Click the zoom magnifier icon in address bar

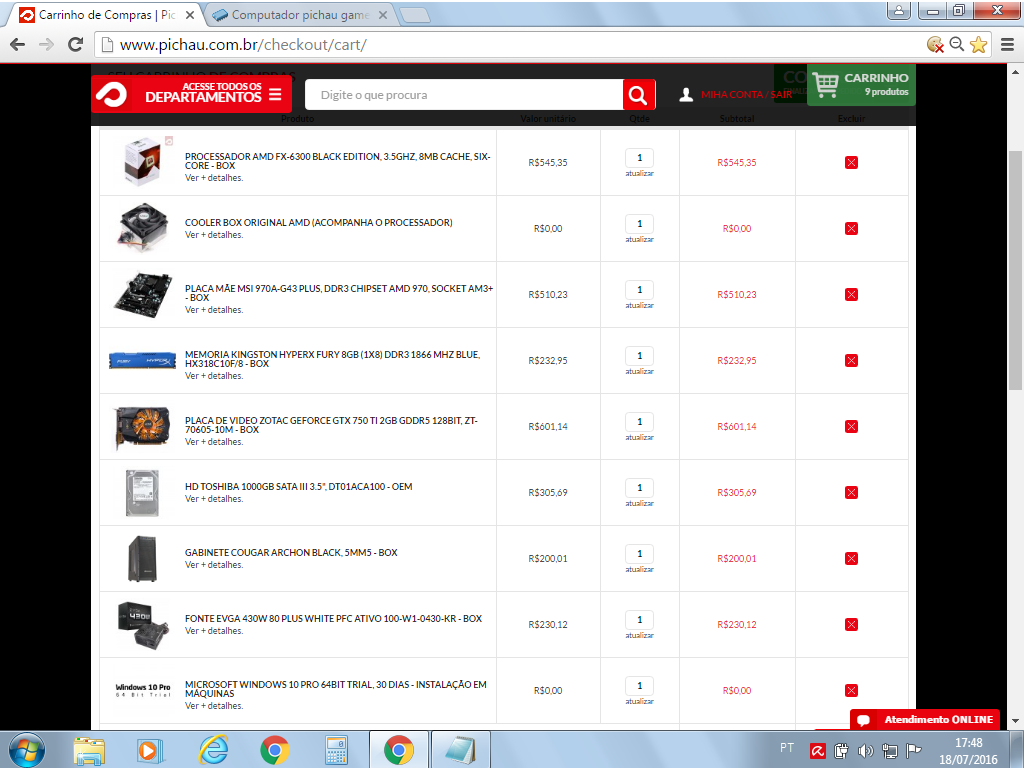click(x=957, y=44)
